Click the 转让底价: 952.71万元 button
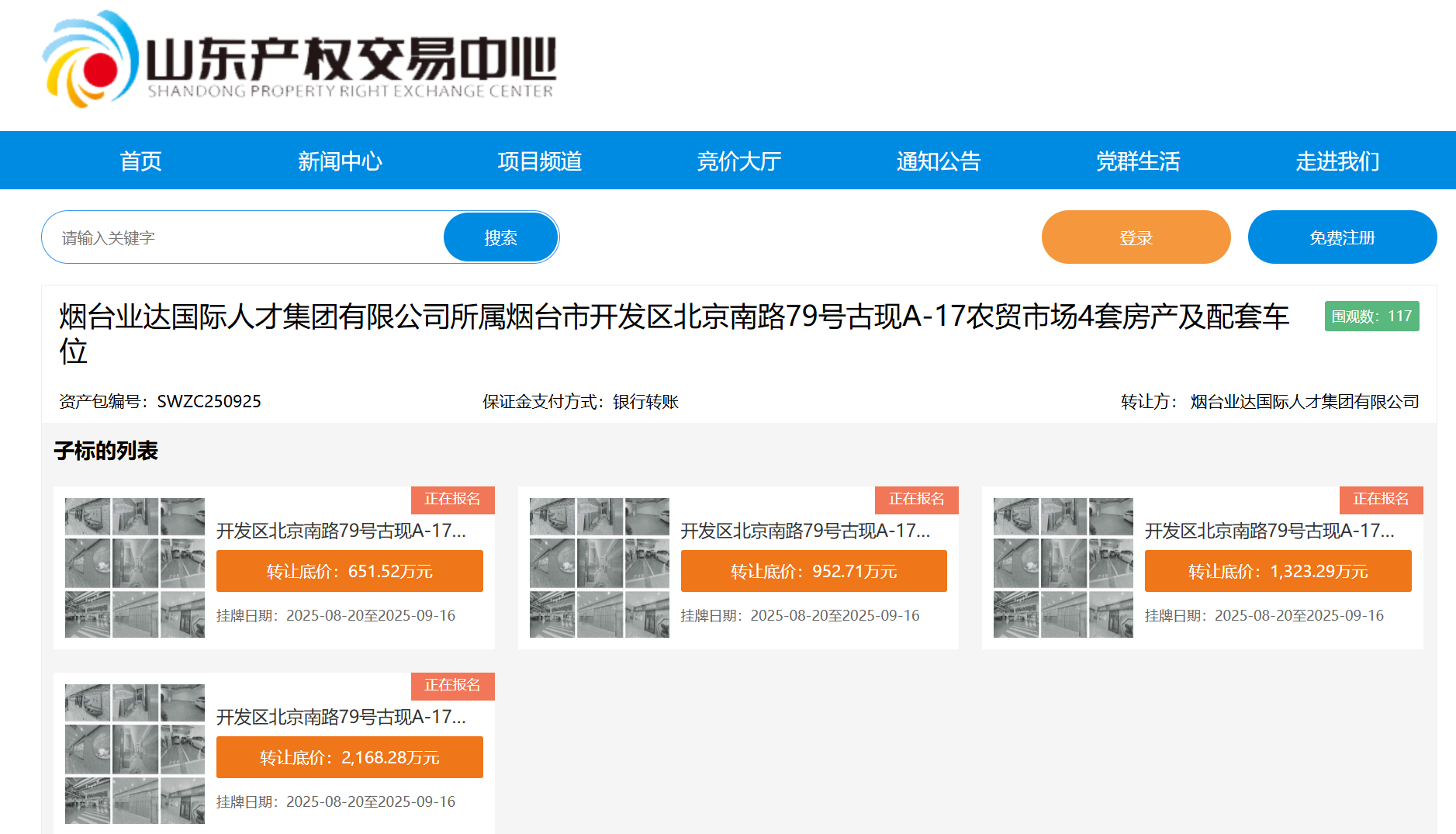This screenshot has height=834, width=1456. pyautogui.click(x=814, y=571)
